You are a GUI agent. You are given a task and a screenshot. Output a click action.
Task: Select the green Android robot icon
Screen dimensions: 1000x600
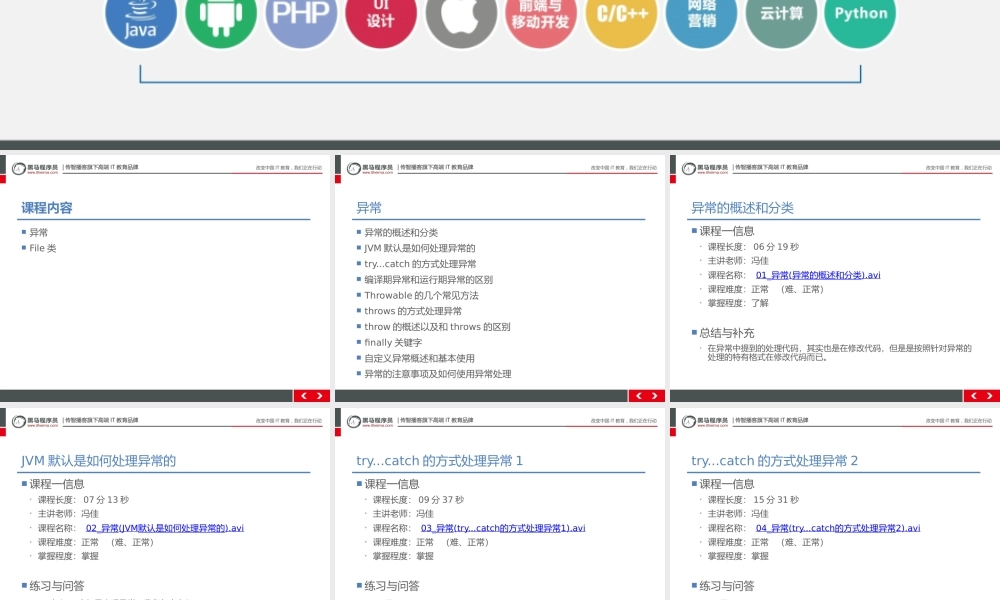coord(221,18)
